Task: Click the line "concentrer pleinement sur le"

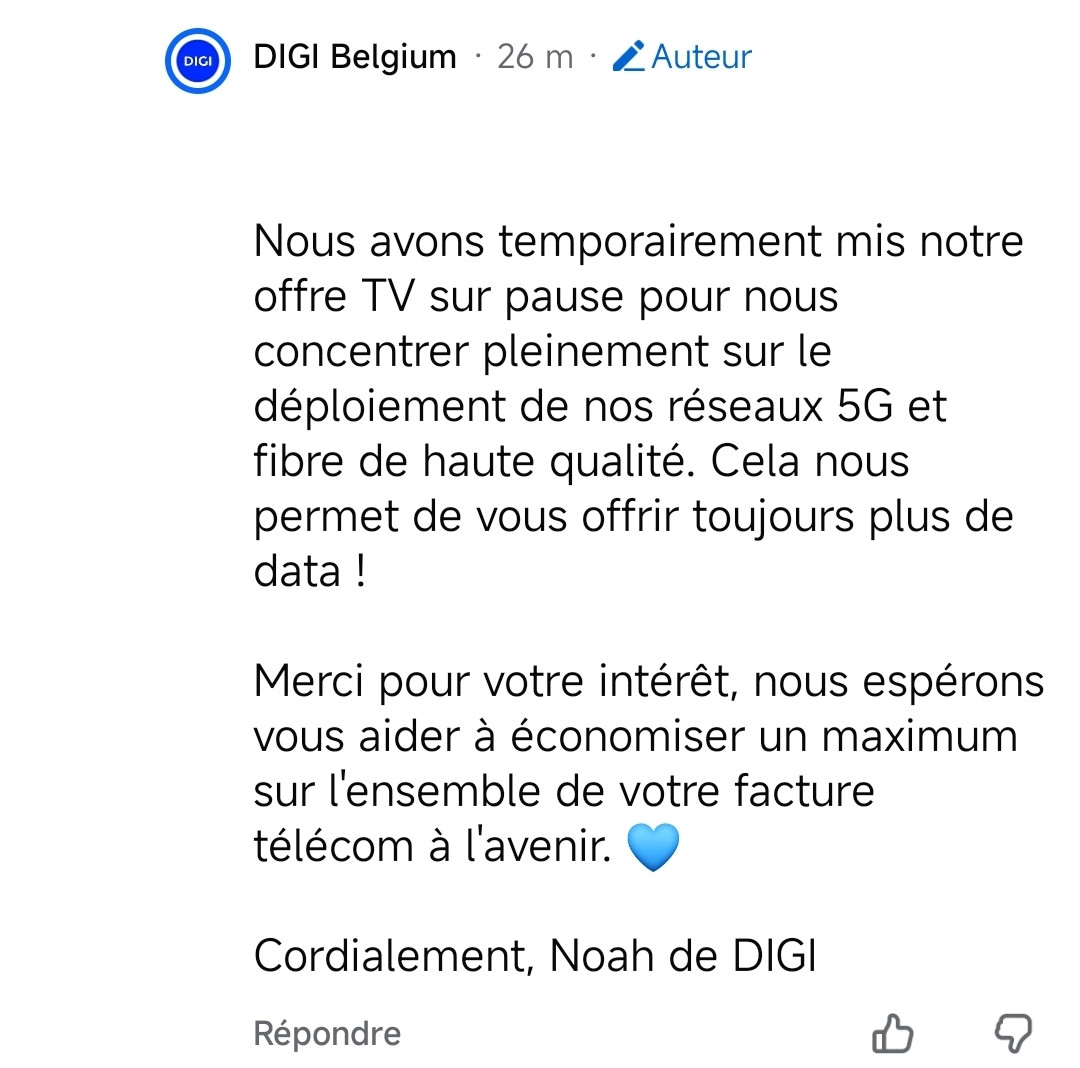Action: [x=543, y=351]
